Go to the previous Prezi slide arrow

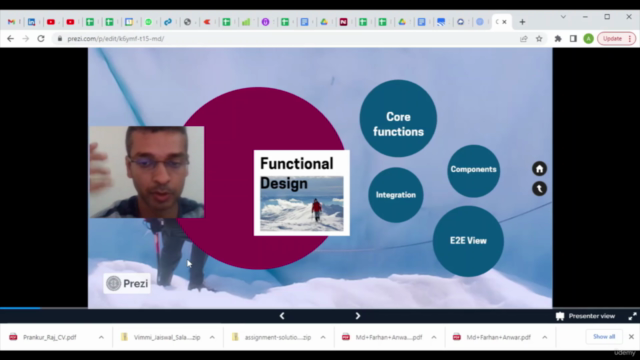click(282, 316)
